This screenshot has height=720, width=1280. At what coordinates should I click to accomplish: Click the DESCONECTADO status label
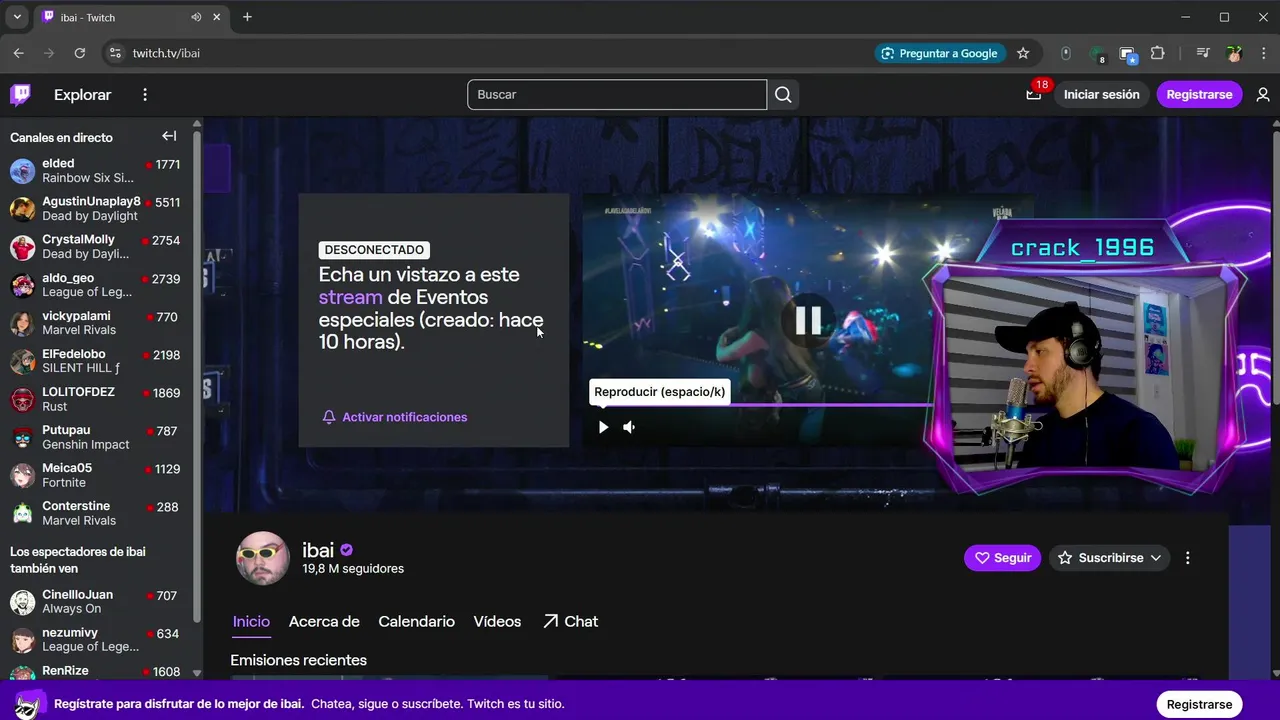[374, 250]
